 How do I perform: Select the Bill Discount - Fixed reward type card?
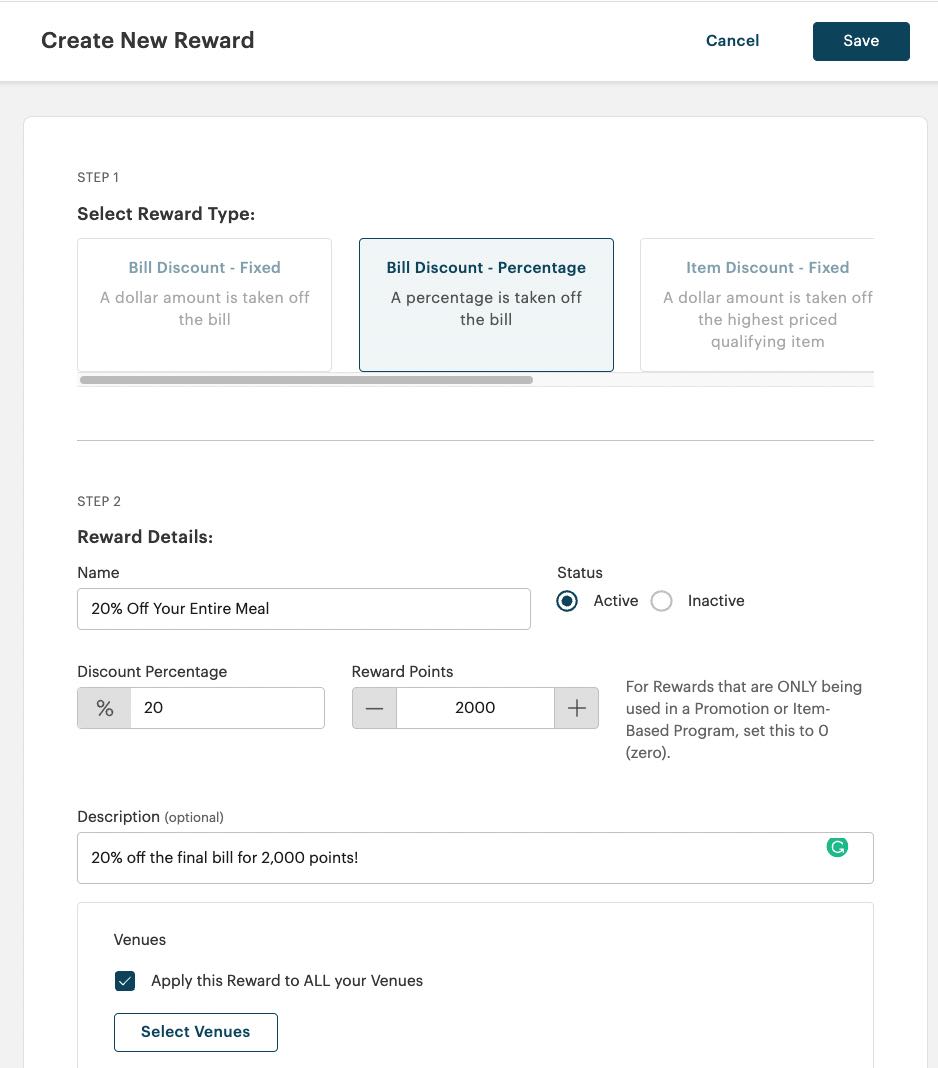click(x=204, y=302)
